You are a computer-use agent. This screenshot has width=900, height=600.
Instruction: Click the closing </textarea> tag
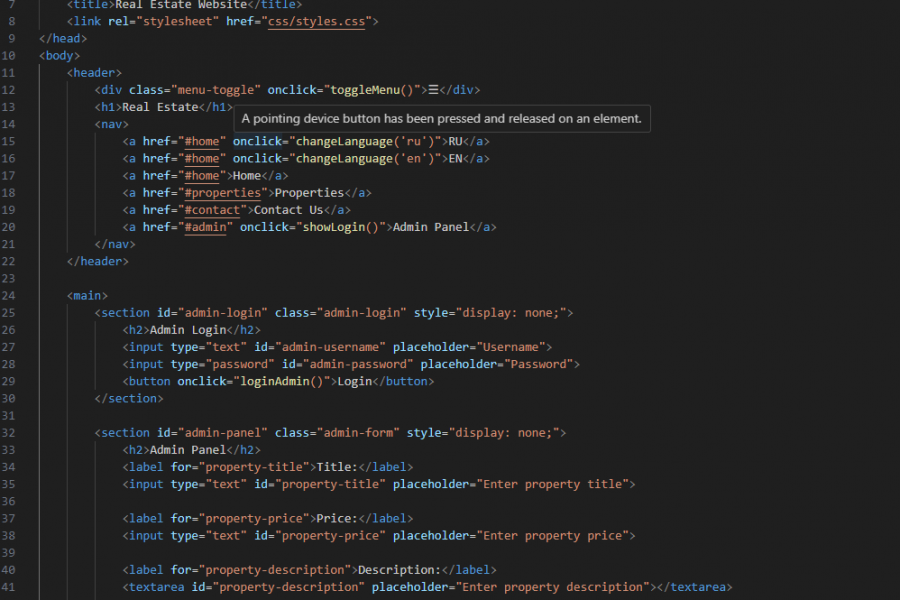click(695, 587)
